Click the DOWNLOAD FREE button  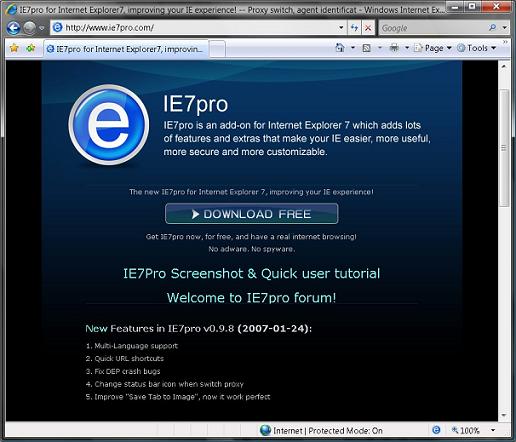tap(252, 214)
